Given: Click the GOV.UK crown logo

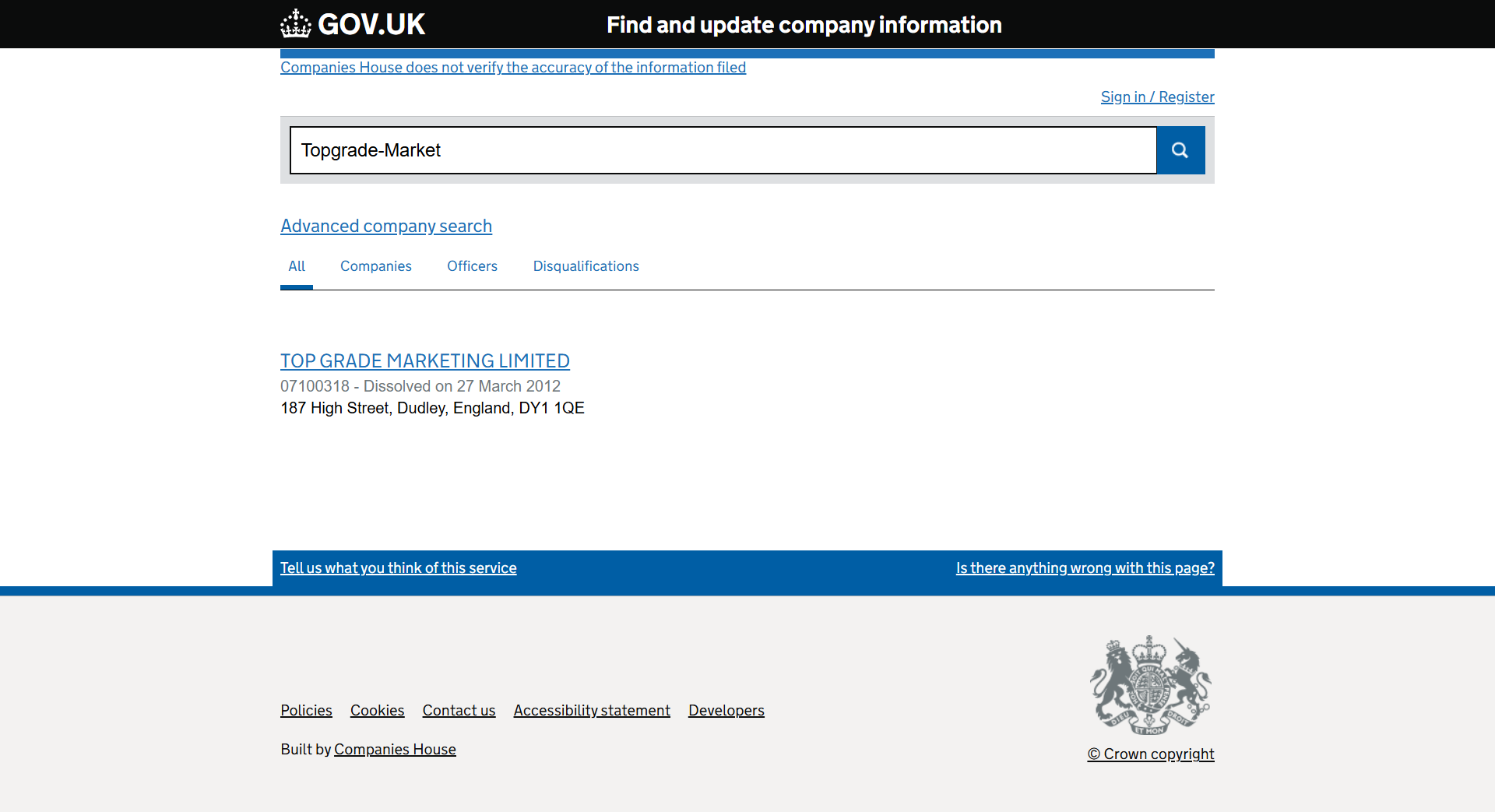Looking at the screenshot, I should (353, 24).
